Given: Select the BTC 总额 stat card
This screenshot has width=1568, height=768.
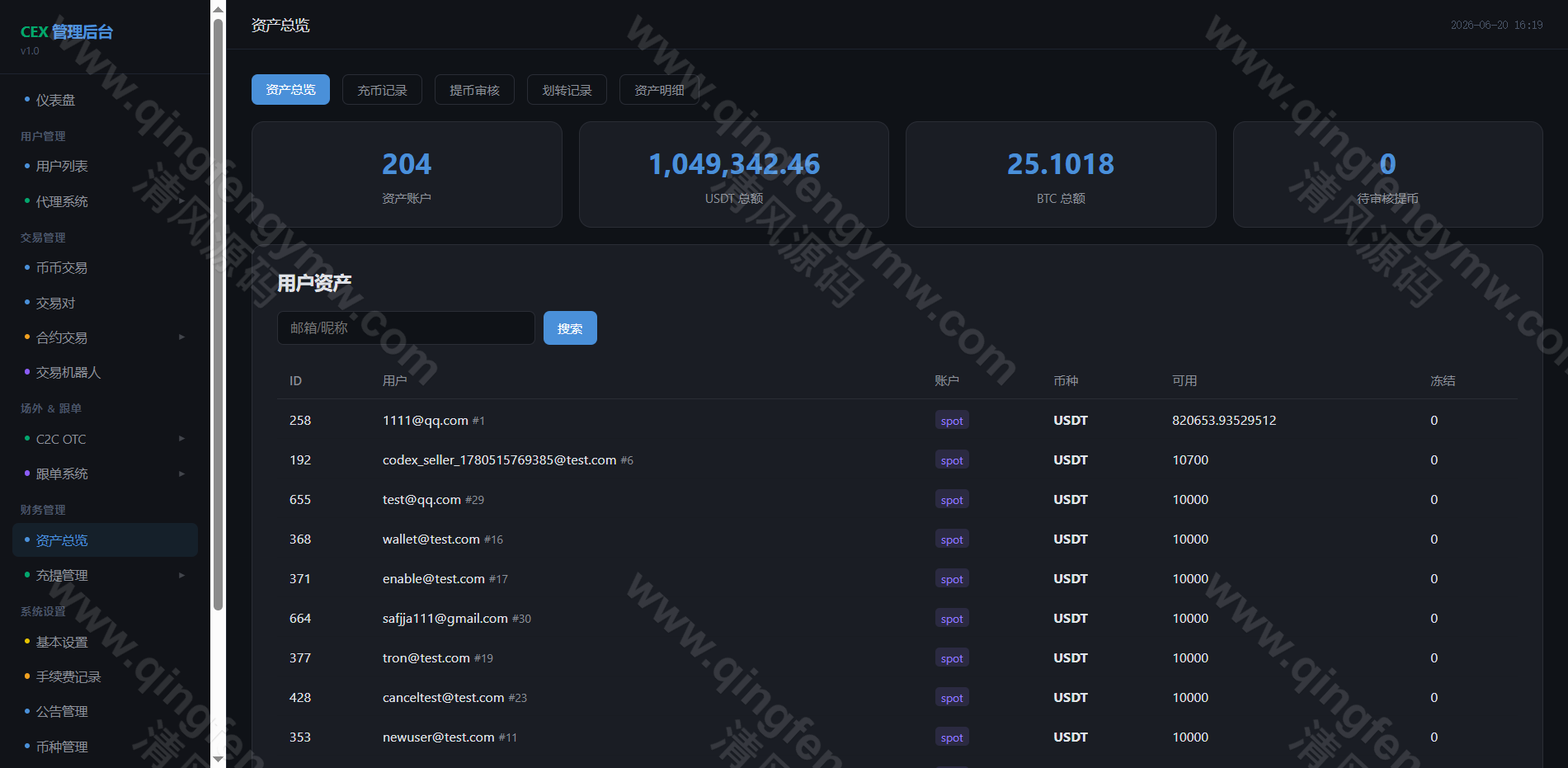Looking at the screenshot, I should 1061,175.
